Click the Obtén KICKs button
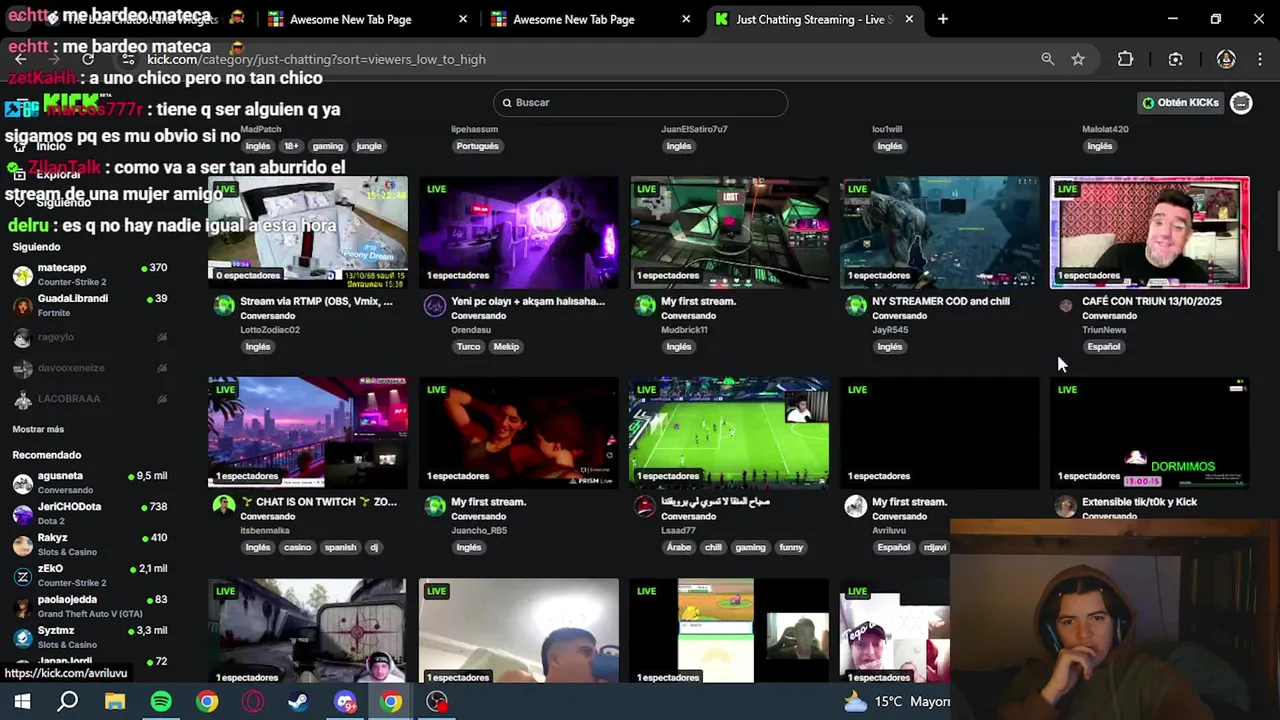The width and height of the screenshot is (1280, 720). coord(1181,103)
